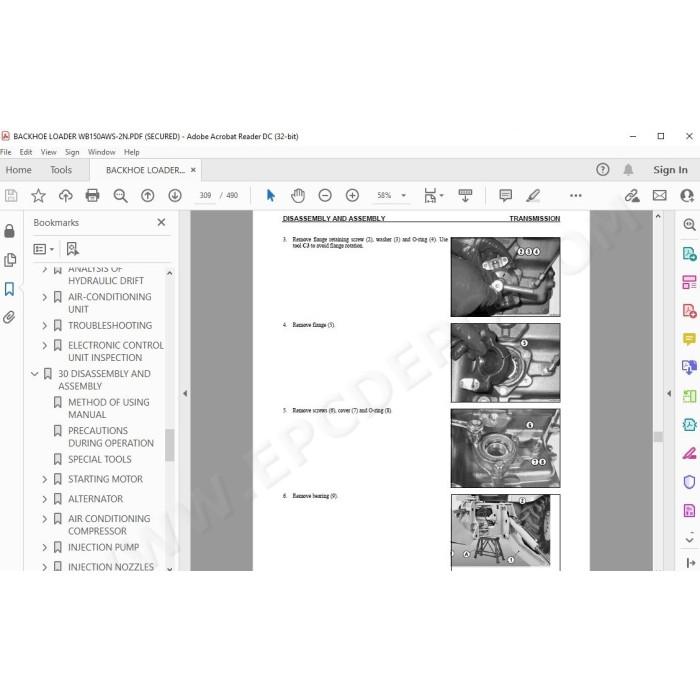
Task: Zoom out with minus icon
Action: click(325, 196)
